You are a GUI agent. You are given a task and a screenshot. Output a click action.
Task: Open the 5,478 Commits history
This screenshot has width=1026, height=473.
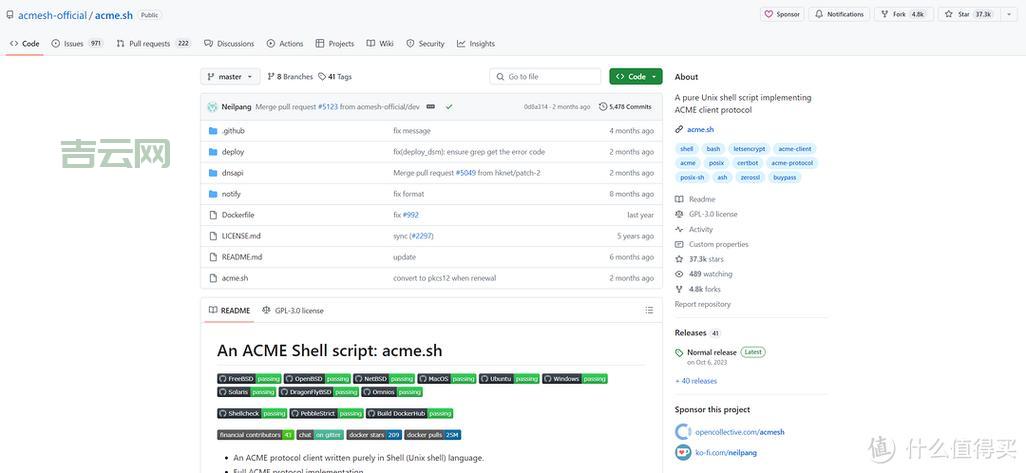(625, 106)
